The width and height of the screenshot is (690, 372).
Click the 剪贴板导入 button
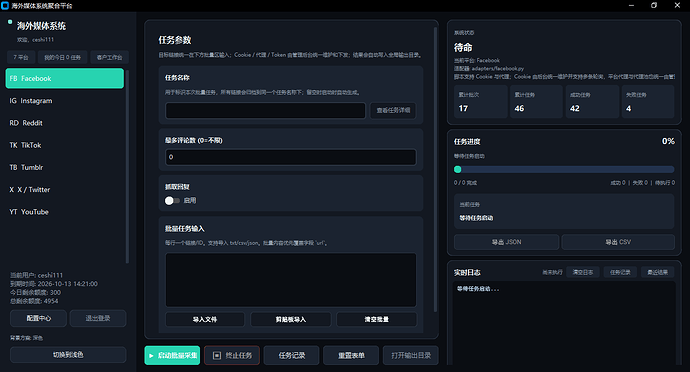pos(290,320)
